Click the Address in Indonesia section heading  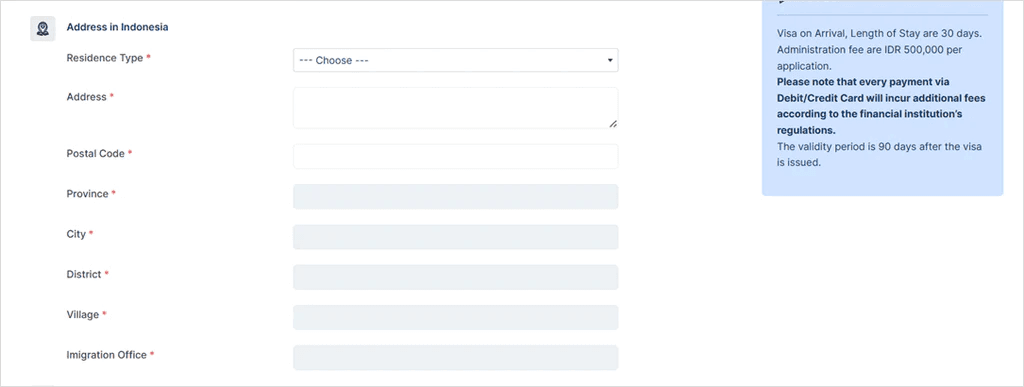point(118,27)
